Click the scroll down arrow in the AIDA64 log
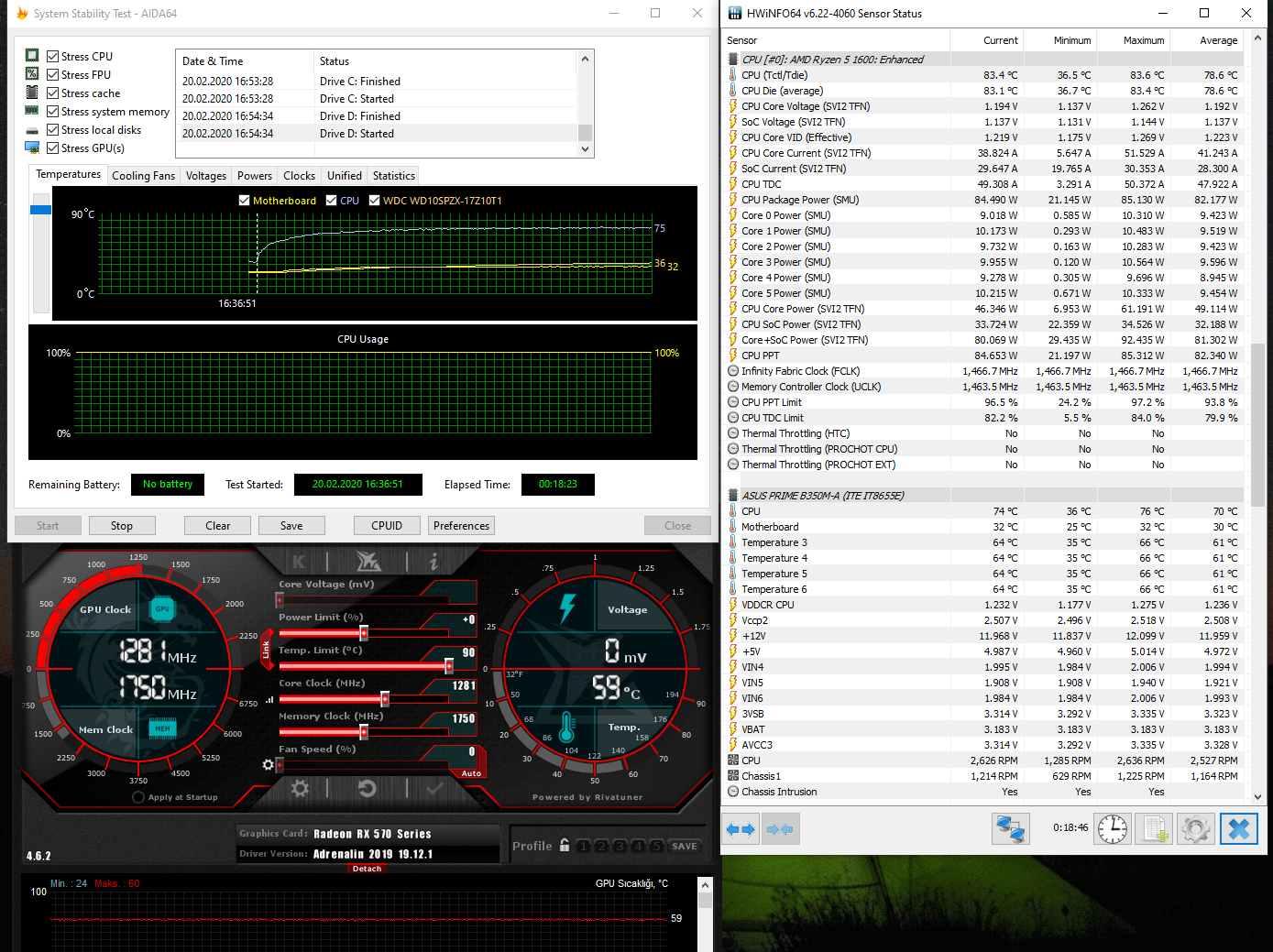Viewport: 1273px width, 952px height. 586,149
